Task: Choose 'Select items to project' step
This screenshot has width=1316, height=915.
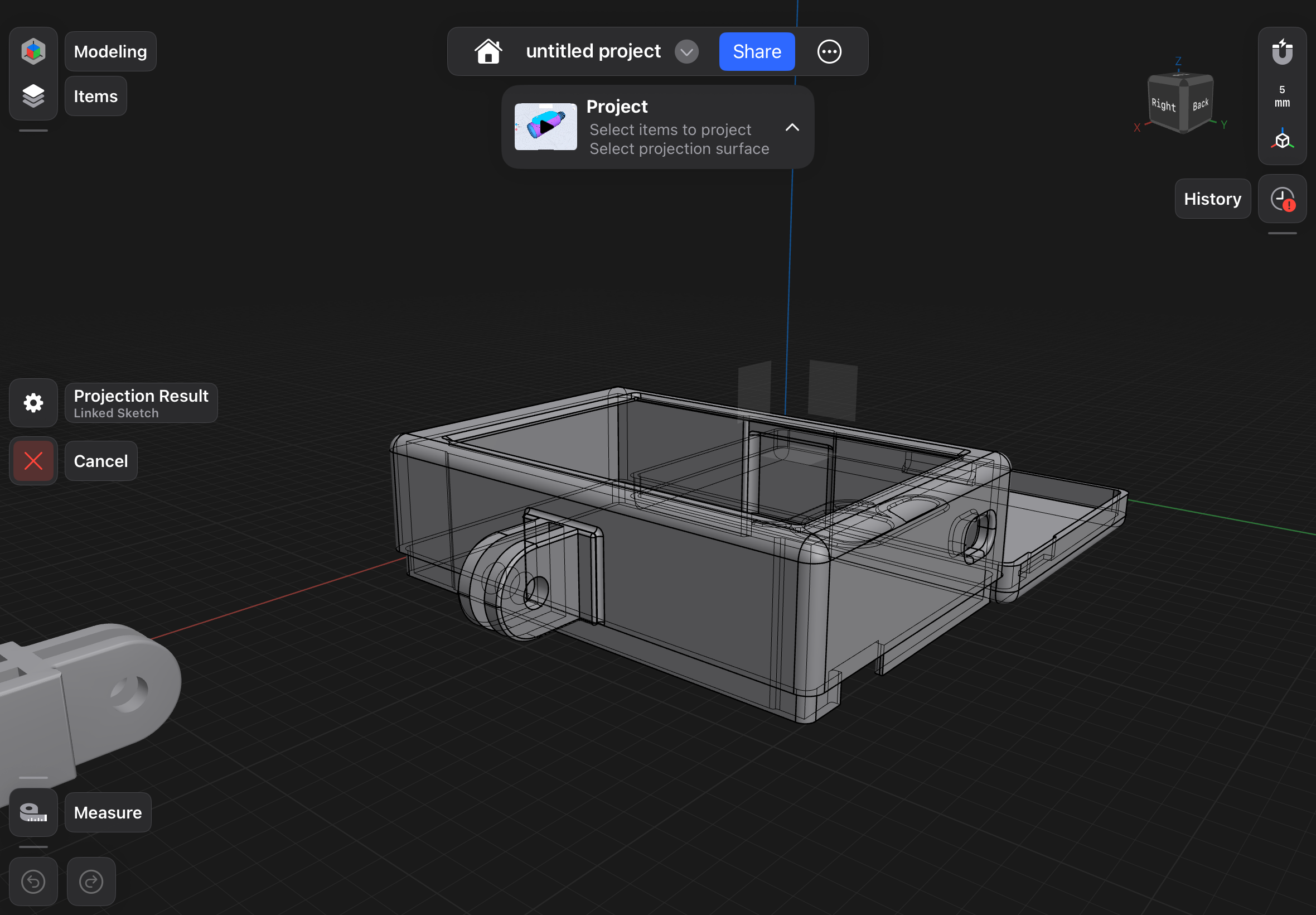Action: [x=670, y=130]
